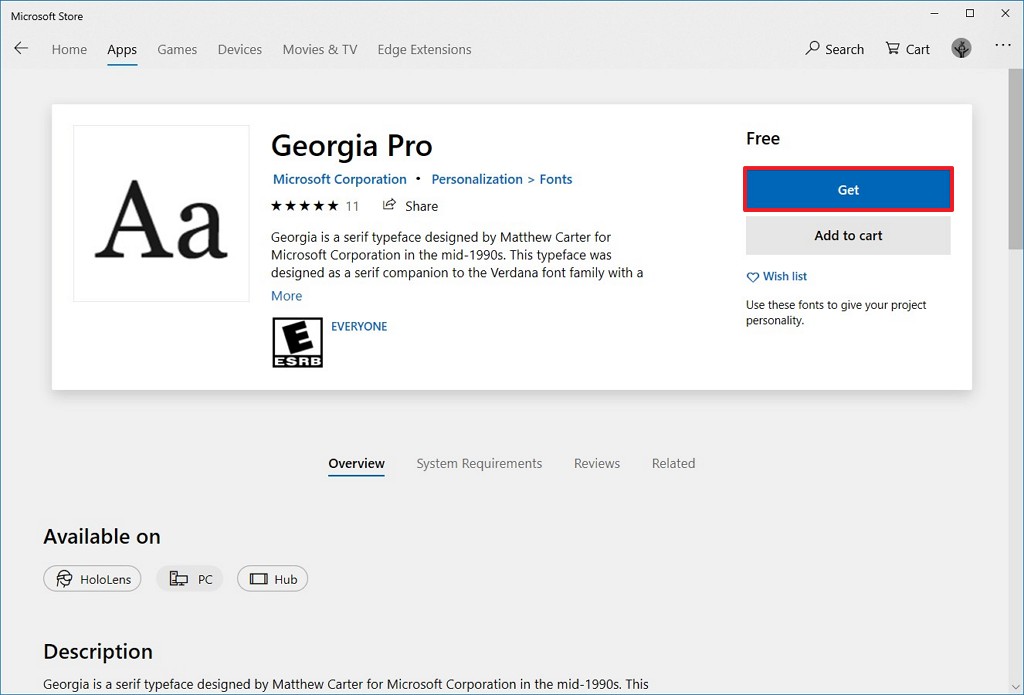Close the Microsoft Store window
This screenshot has width=1024, height=695.
[x=1006, y=14]
